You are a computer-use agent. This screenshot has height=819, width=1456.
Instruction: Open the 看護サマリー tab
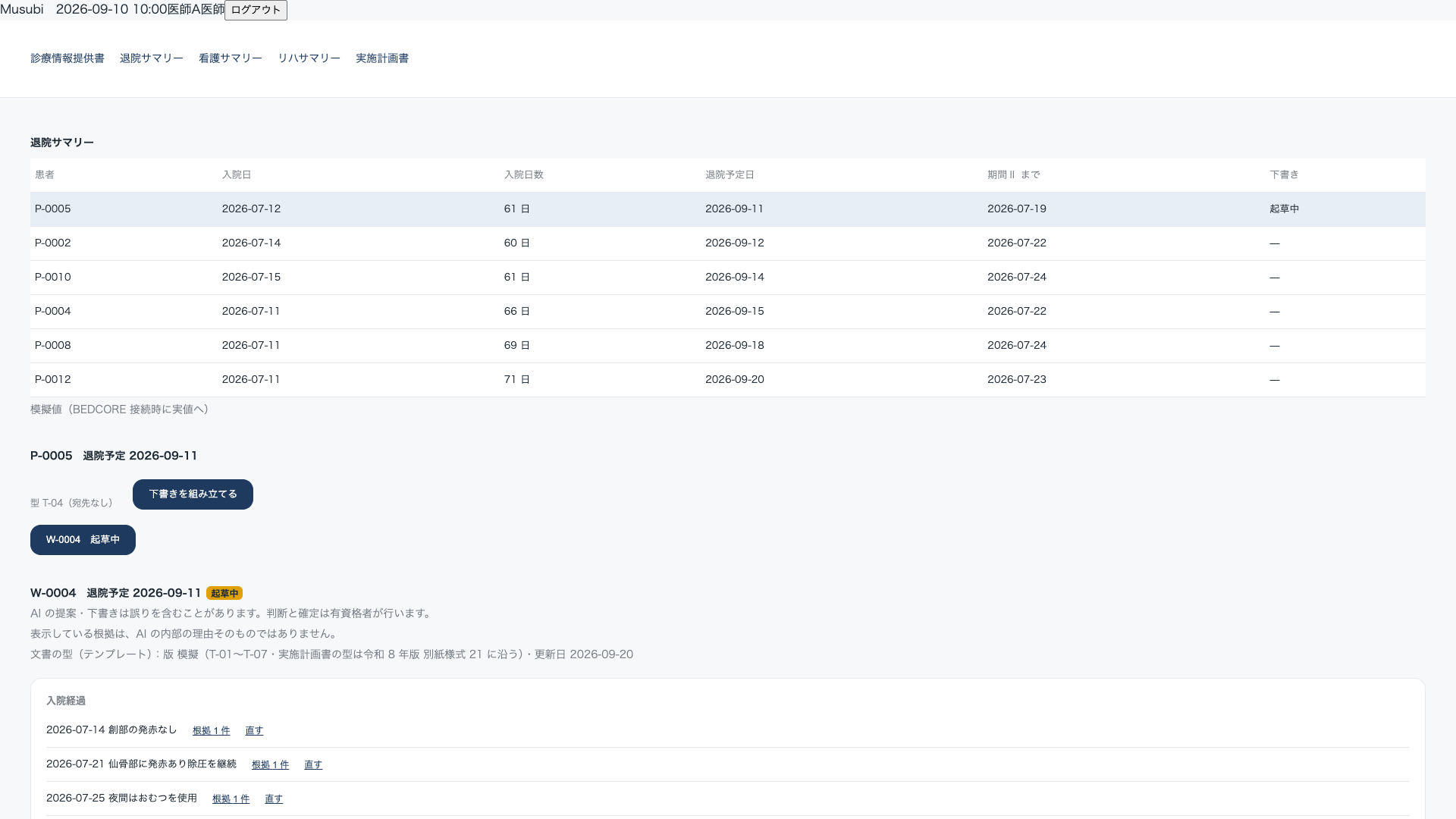point(231,58)
